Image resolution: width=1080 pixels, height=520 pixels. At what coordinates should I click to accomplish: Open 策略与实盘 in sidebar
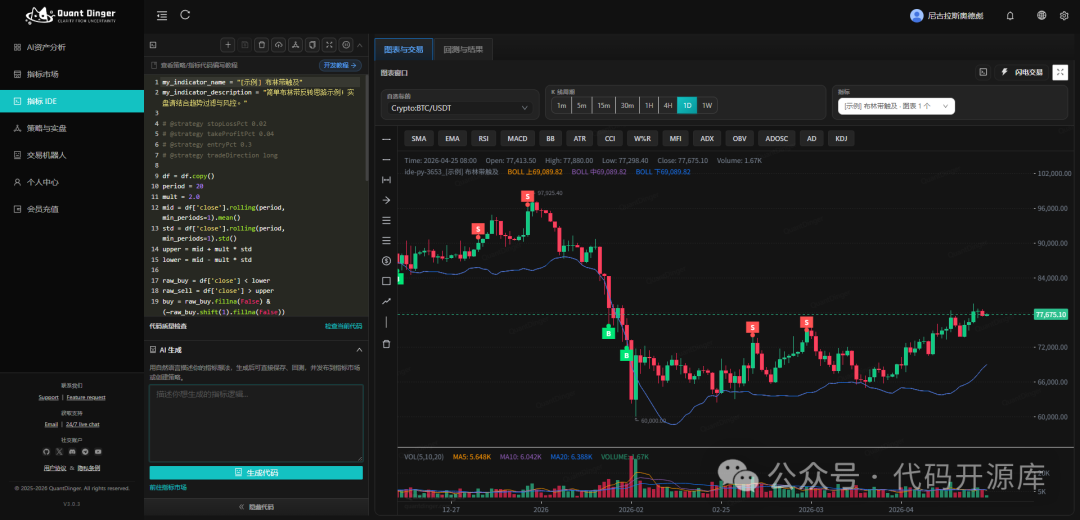pos(72,128)
